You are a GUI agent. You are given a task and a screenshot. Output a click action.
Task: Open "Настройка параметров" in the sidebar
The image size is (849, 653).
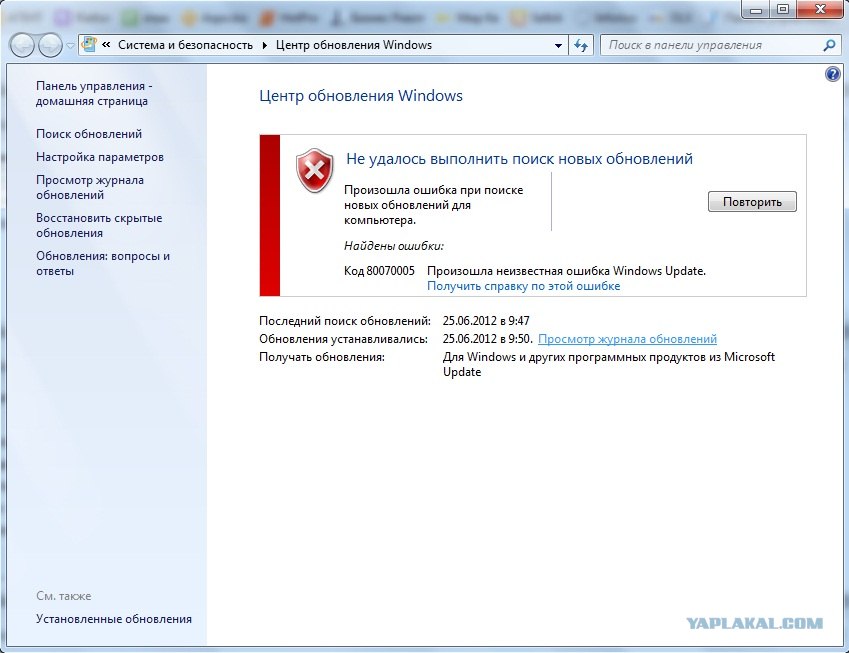tap(100, 157)
